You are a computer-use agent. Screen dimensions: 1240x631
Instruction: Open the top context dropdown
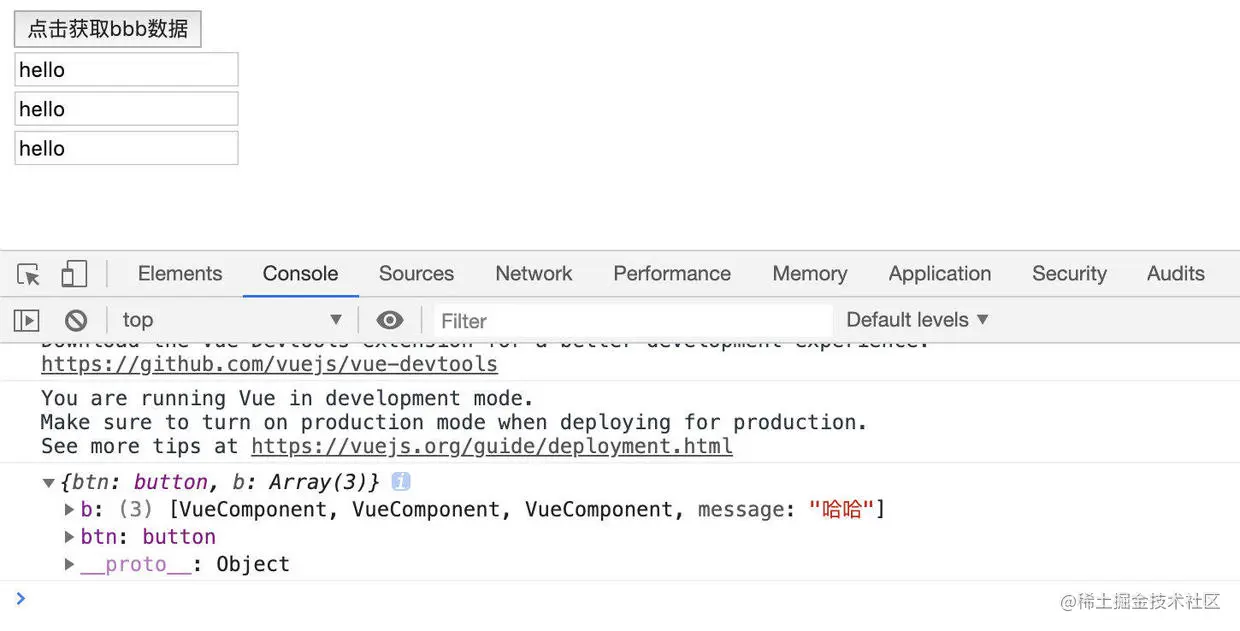[231, 320]
